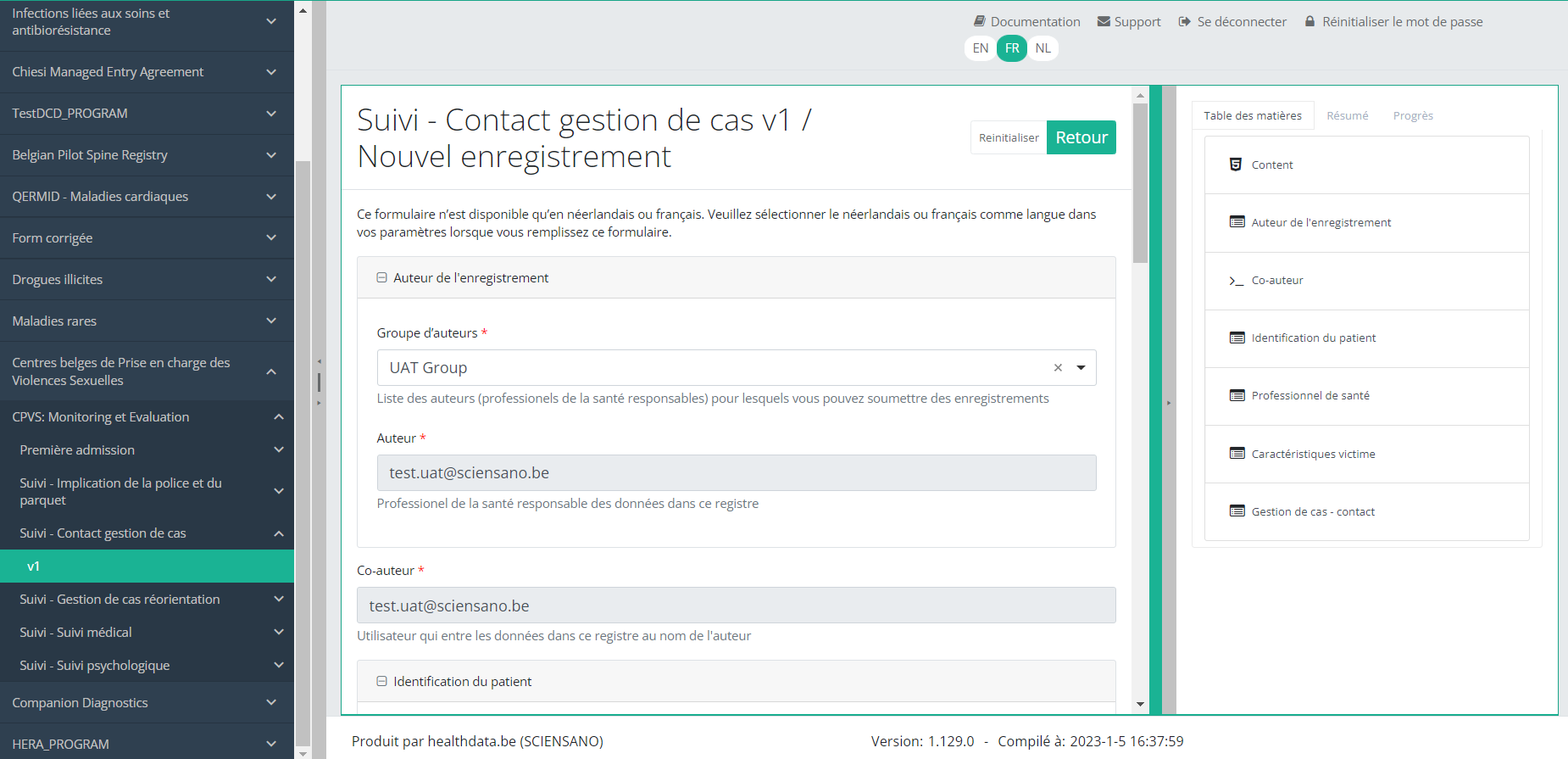Screen dimensions: 1568x759
Task: Click the password reset lock icon
Action: (1309, 21)
